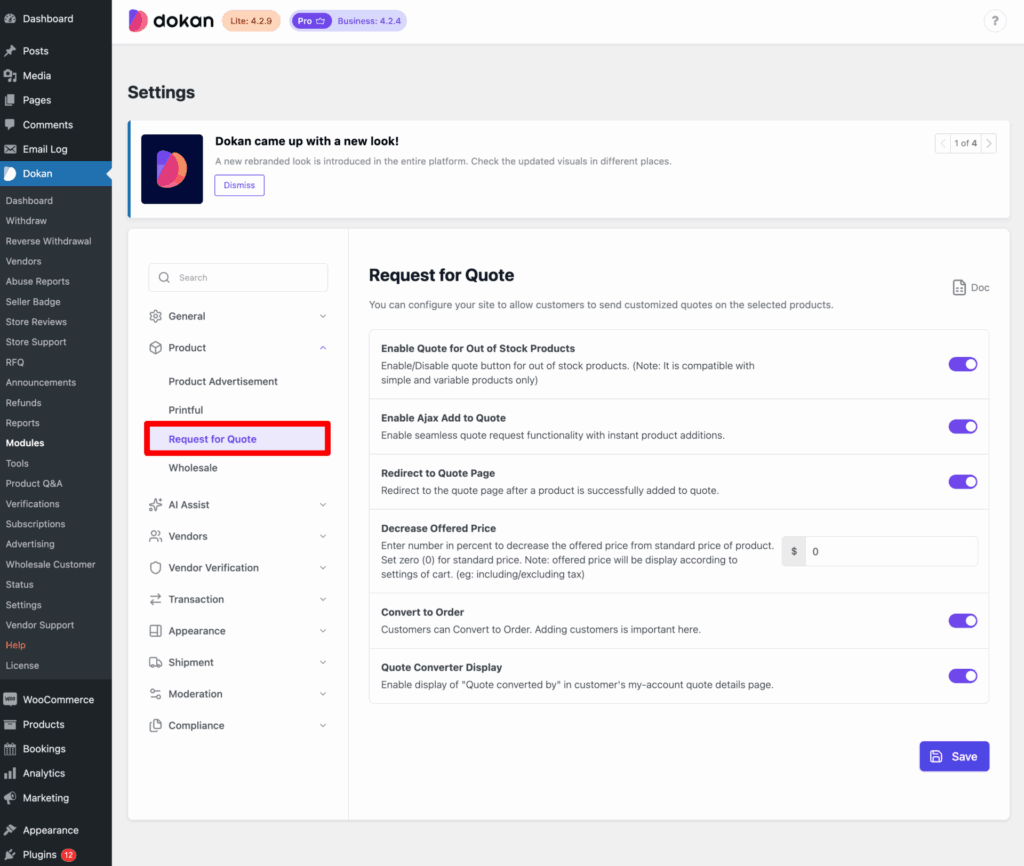Click the search magnifier in settings sidebar
This screenshot has height=866, width=1024.
point(163,277)
